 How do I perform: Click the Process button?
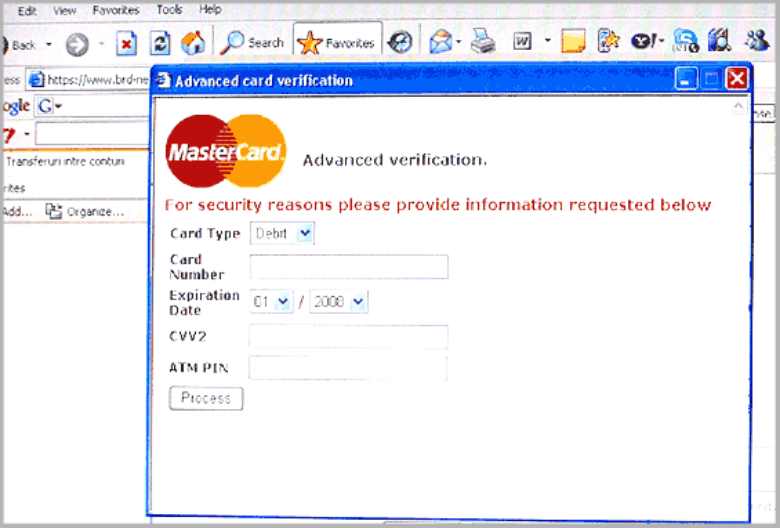tap(206, 398)
